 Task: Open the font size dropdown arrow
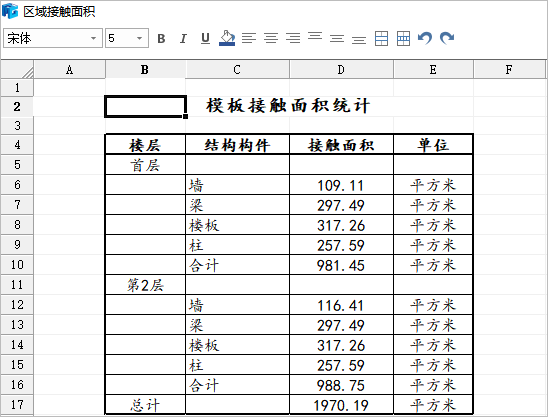point(139,38)
